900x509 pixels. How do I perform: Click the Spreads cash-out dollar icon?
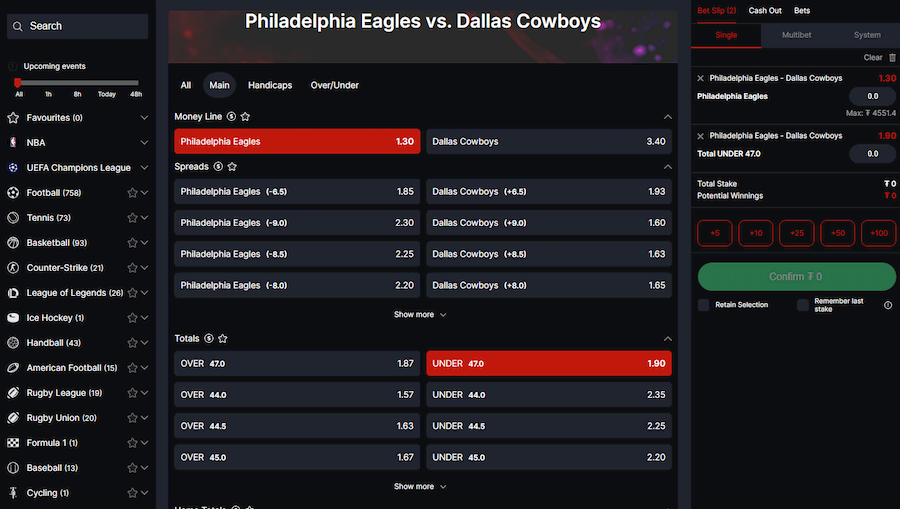[218, 166]
